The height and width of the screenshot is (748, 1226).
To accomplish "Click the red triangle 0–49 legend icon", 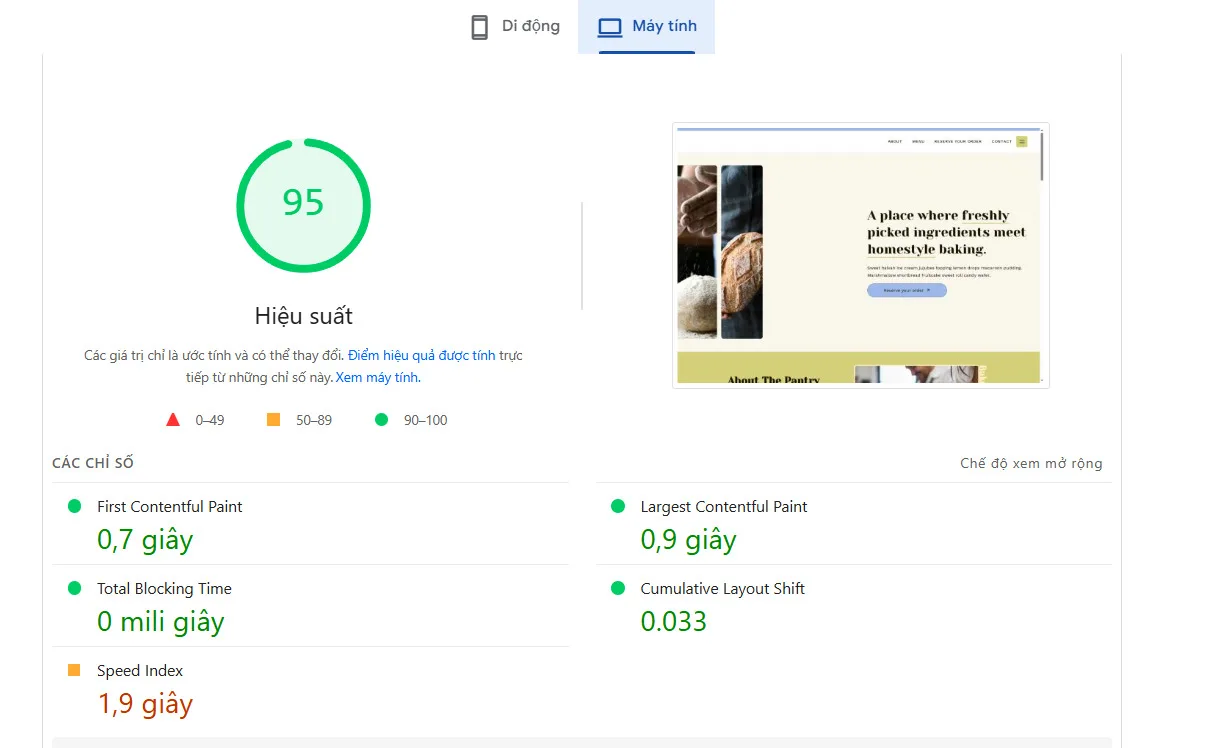I will (x=173, y=419).
